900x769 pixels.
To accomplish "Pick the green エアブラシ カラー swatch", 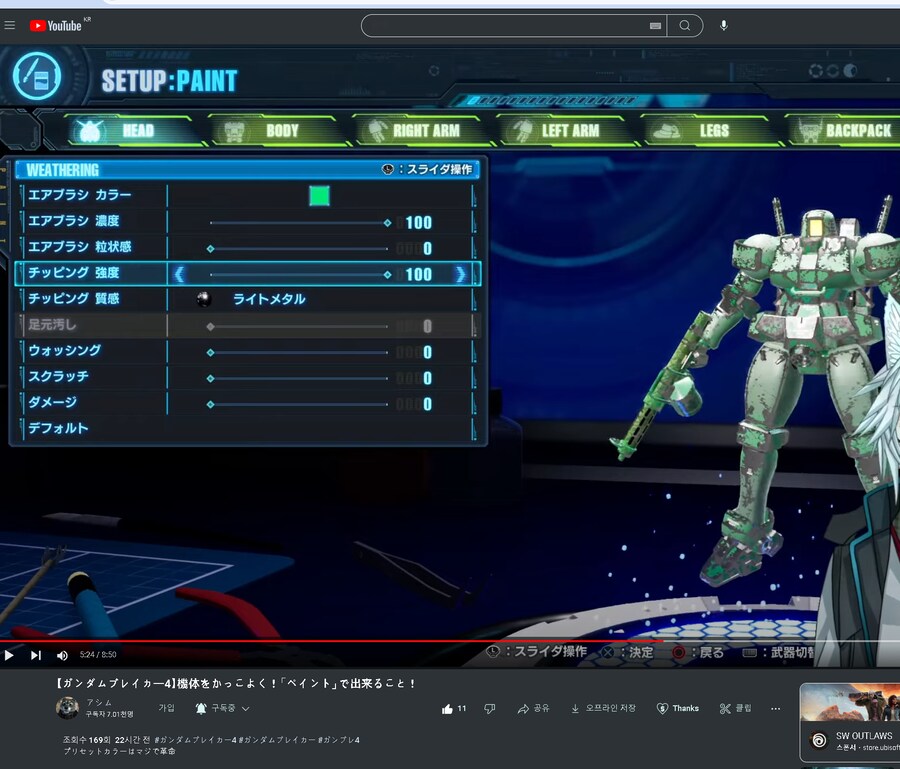I will pos(319,196).
